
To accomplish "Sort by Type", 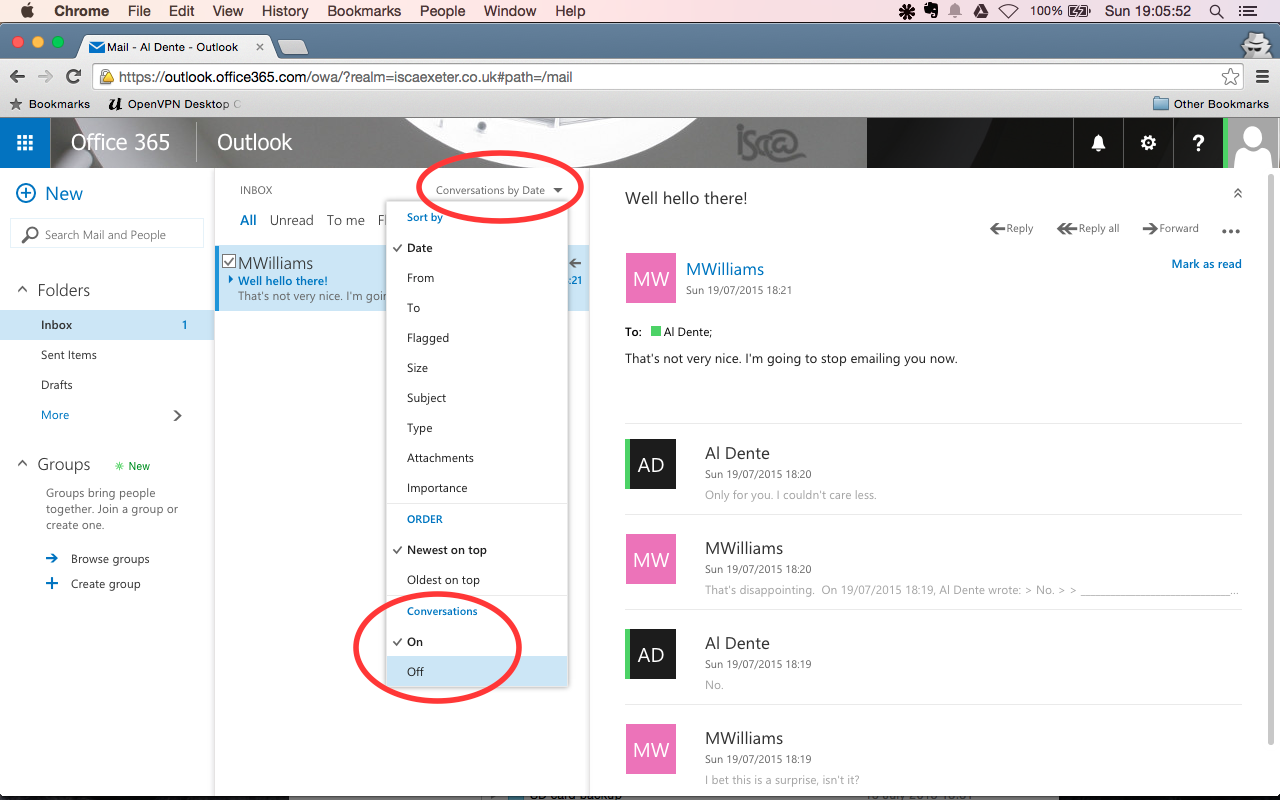I will point(477,428).
